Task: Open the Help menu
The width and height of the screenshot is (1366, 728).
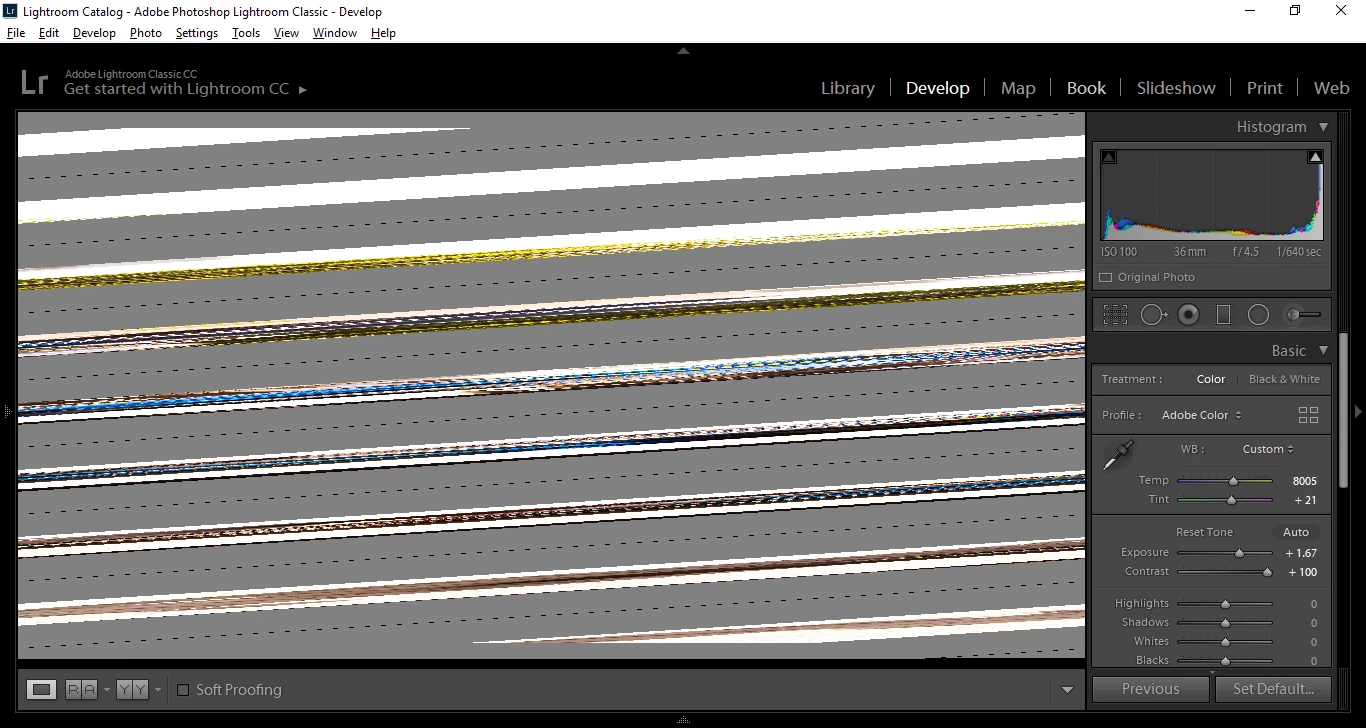Action: 383,33
